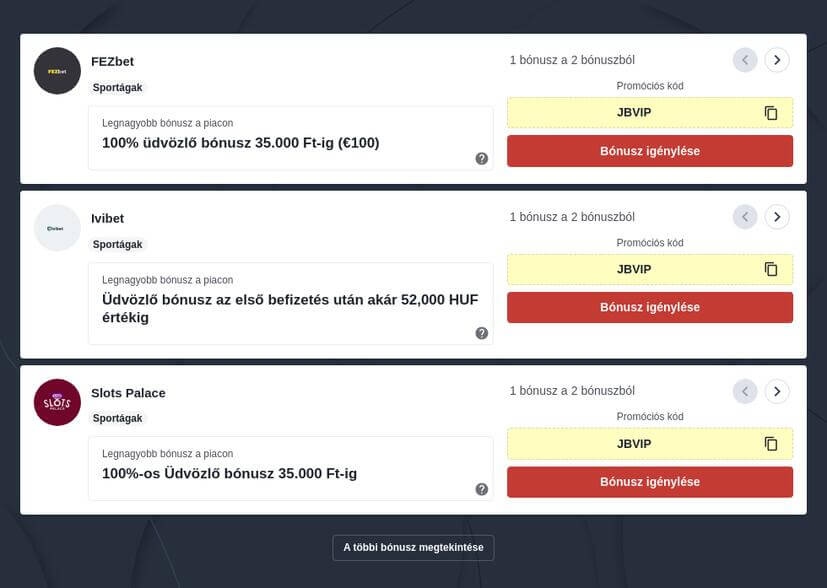This screenshot has width=827, height=588.
Task: Select the Sportágak tag under Ivibet
Action: (118, 244)
